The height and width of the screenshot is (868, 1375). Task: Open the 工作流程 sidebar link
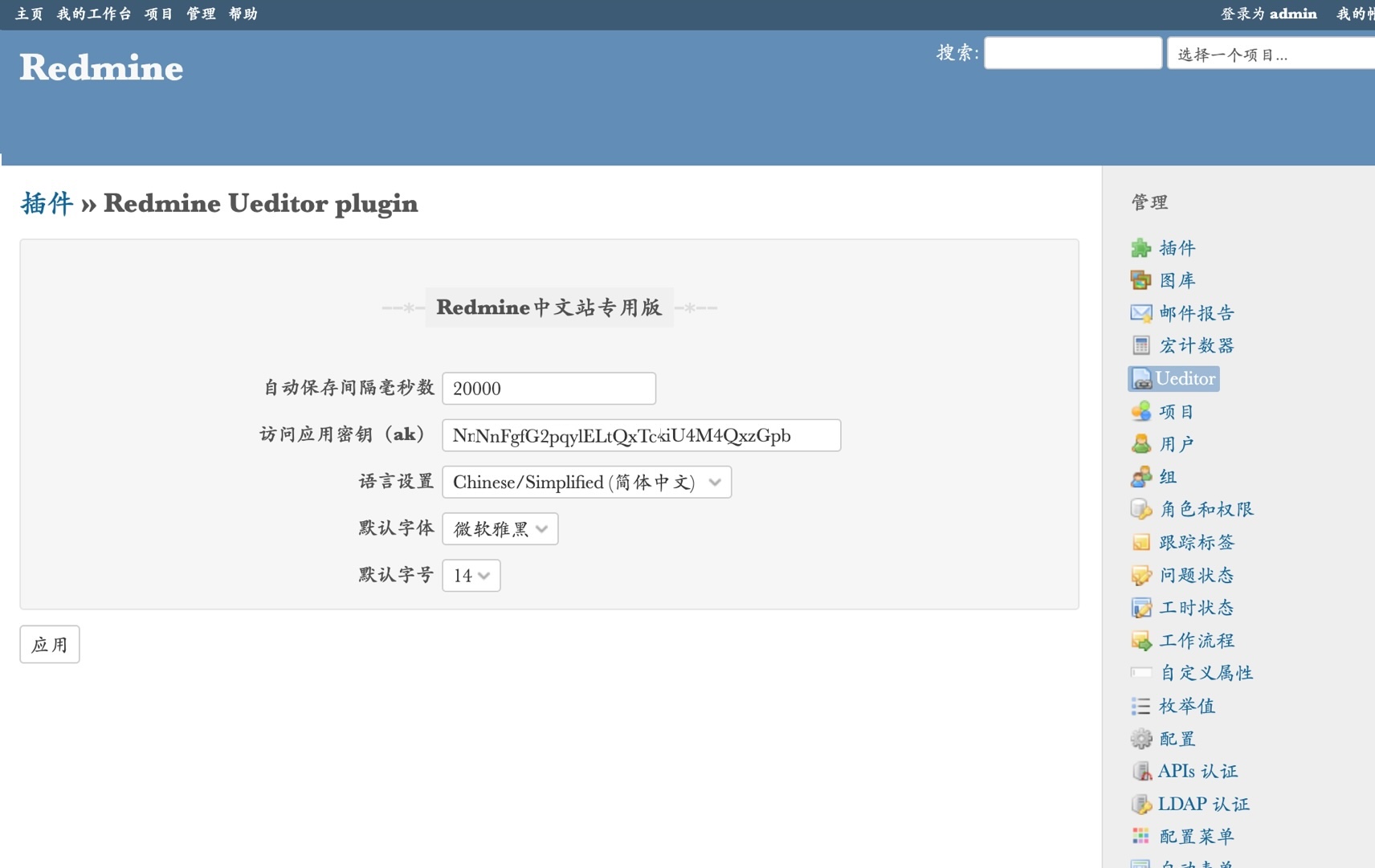point(1197,641)
